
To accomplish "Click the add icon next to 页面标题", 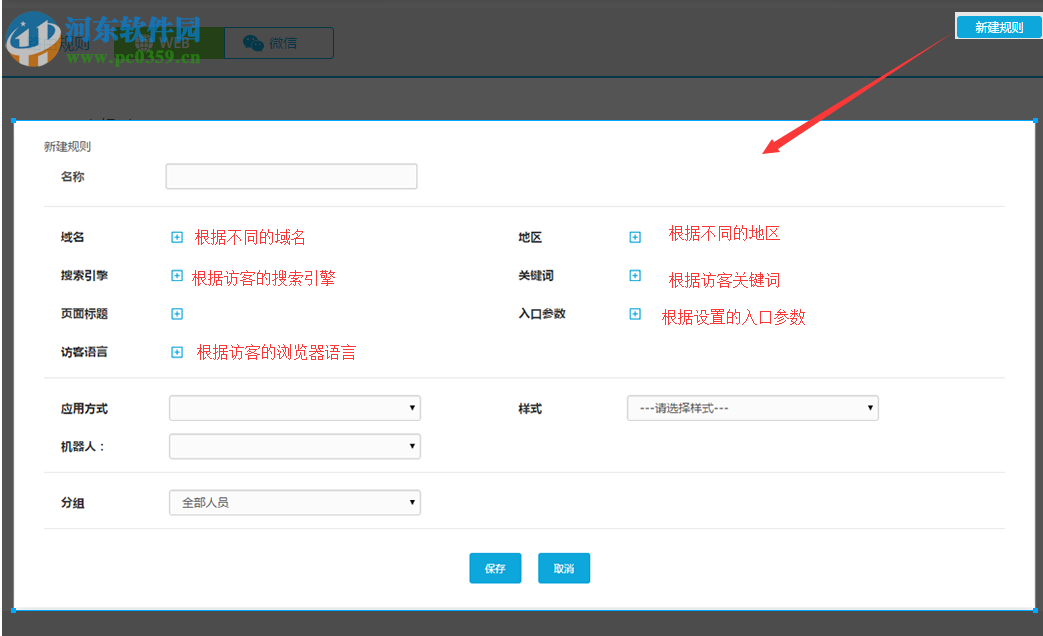I will [x=177, y=313].
